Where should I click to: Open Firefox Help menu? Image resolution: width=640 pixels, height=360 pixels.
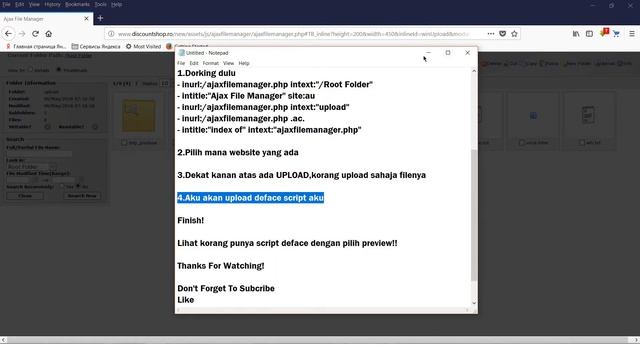116,4
